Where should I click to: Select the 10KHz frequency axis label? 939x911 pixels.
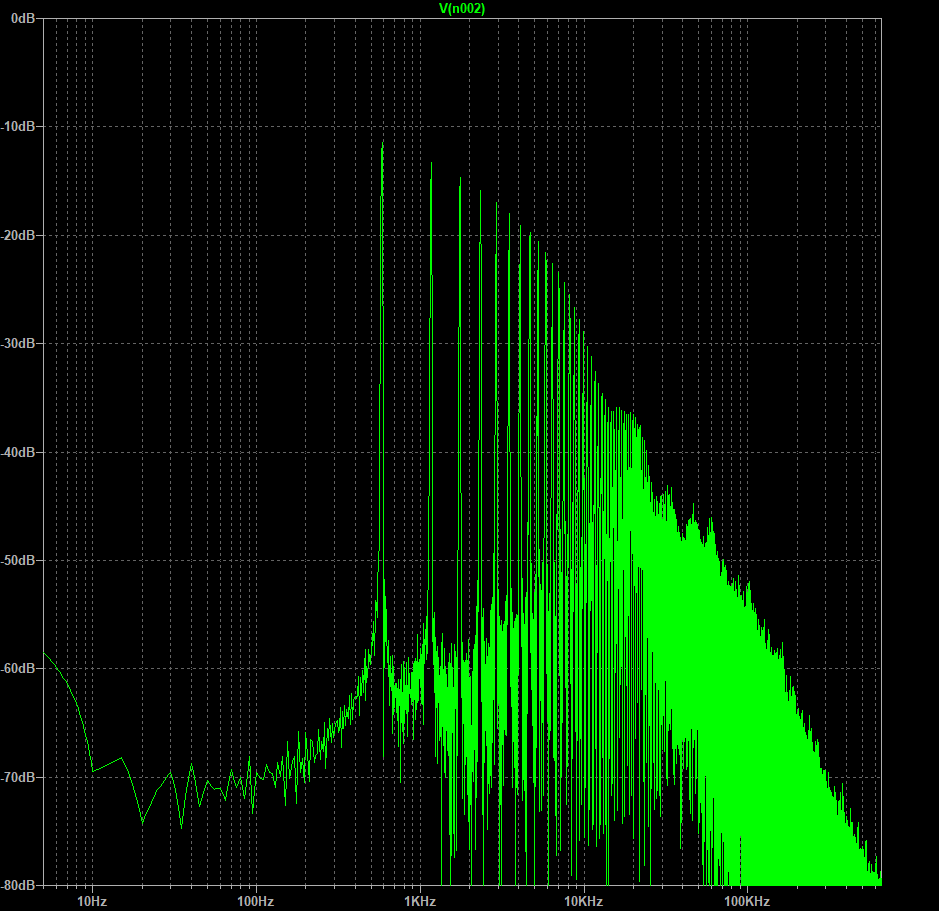(582, 901)
